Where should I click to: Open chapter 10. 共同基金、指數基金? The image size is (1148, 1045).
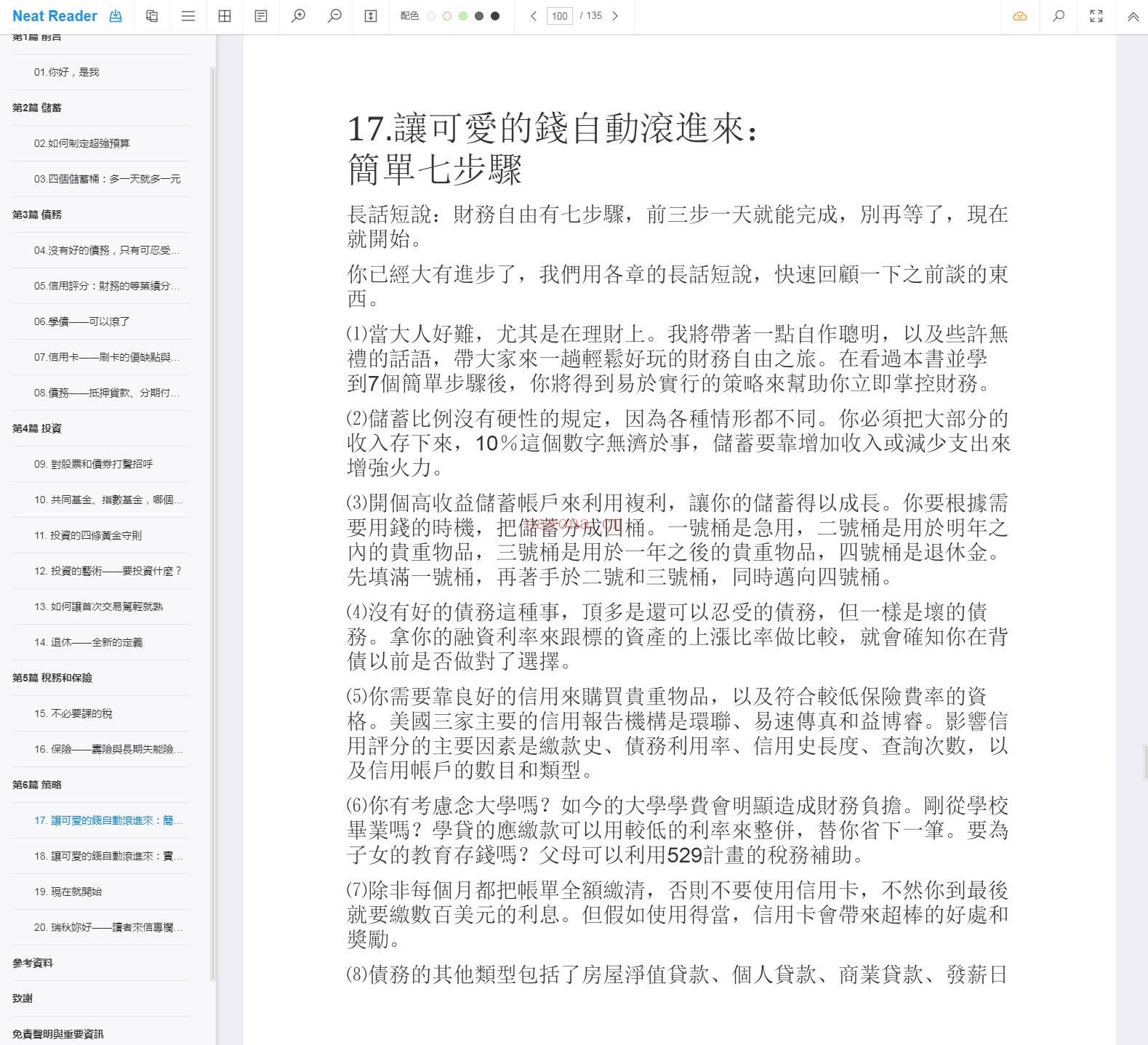pos(100,500)
